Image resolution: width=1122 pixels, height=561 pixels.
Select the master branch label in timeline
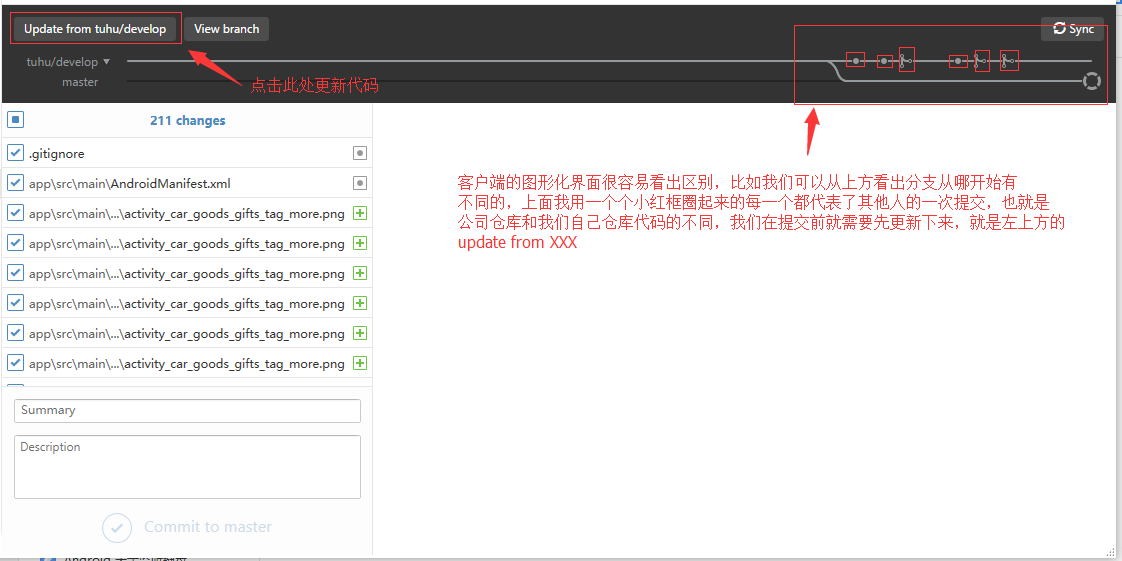click(x=80, y=82)
